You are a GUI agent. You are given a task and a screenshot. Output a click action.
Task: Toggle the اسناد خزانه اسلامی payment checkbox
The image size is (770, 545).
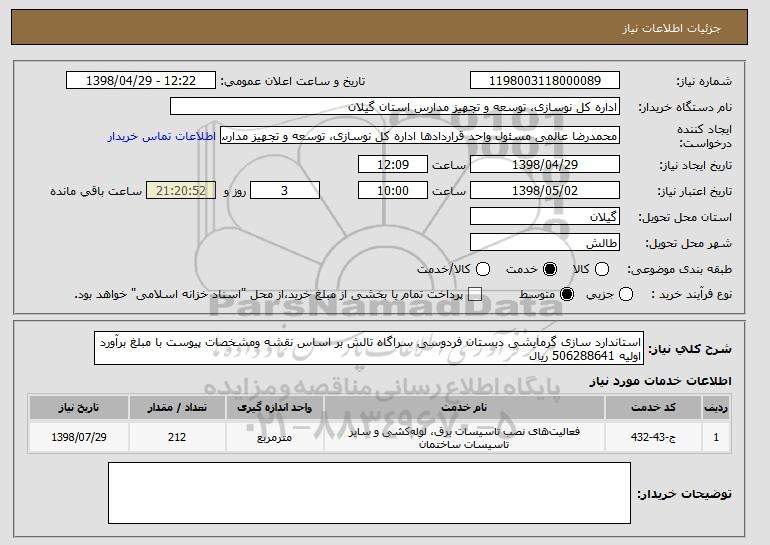tap(475, 295)
